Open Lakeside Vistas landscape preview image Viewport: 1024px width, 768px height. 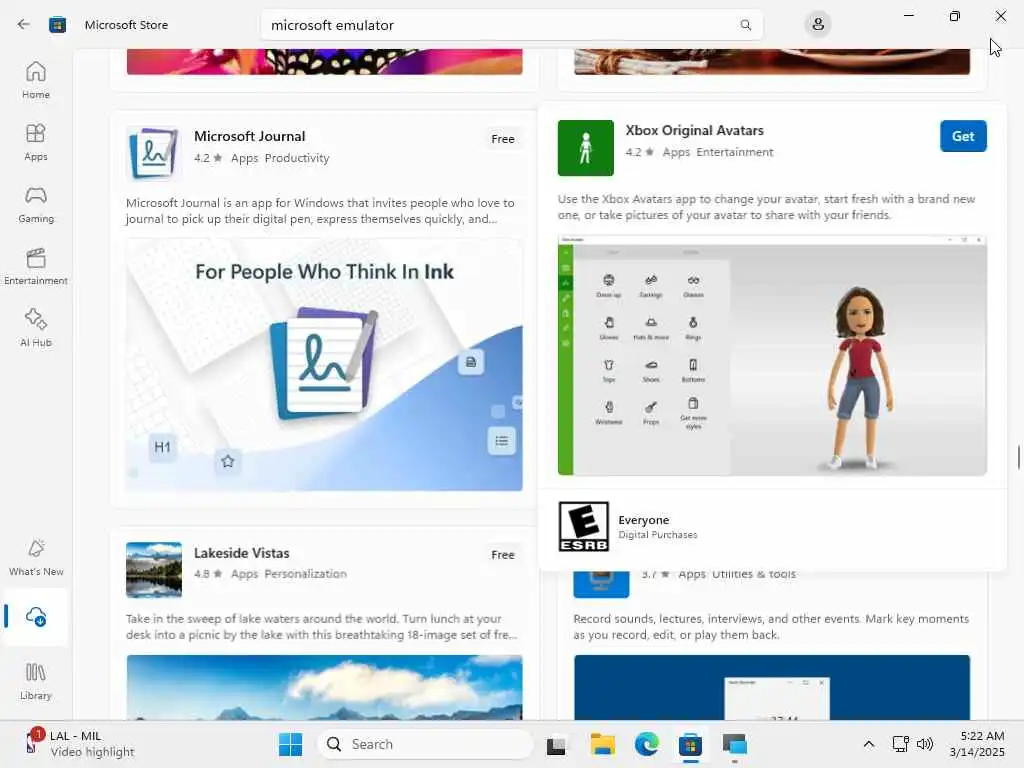pos(324,688)
